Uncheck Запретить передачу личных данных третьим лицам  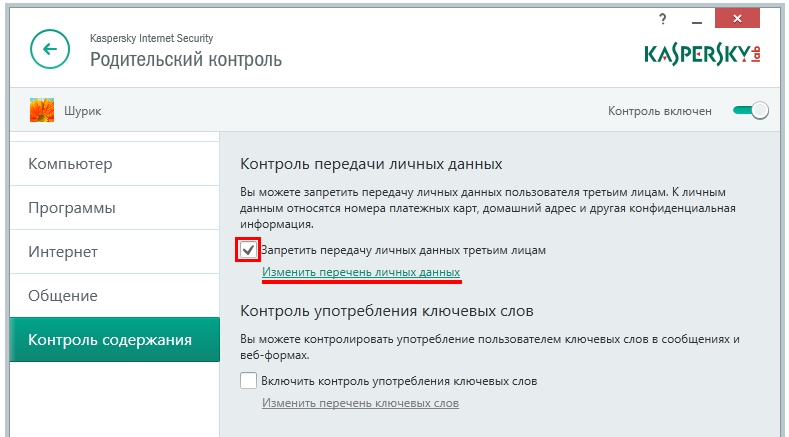tap(248, 249)
